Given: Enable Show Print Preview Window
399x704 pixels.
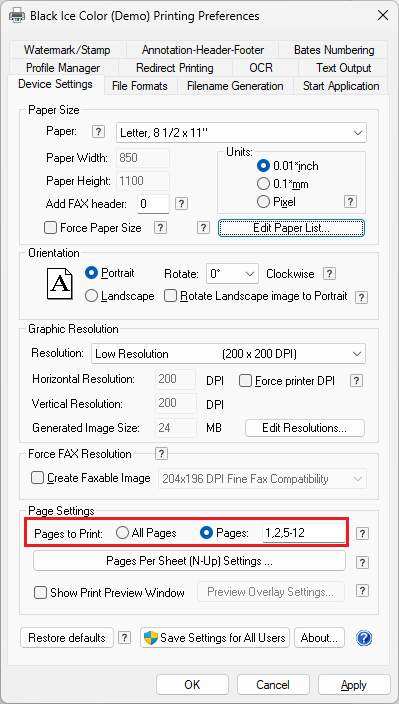Looking at the screenshot, I should pos(41,593).
